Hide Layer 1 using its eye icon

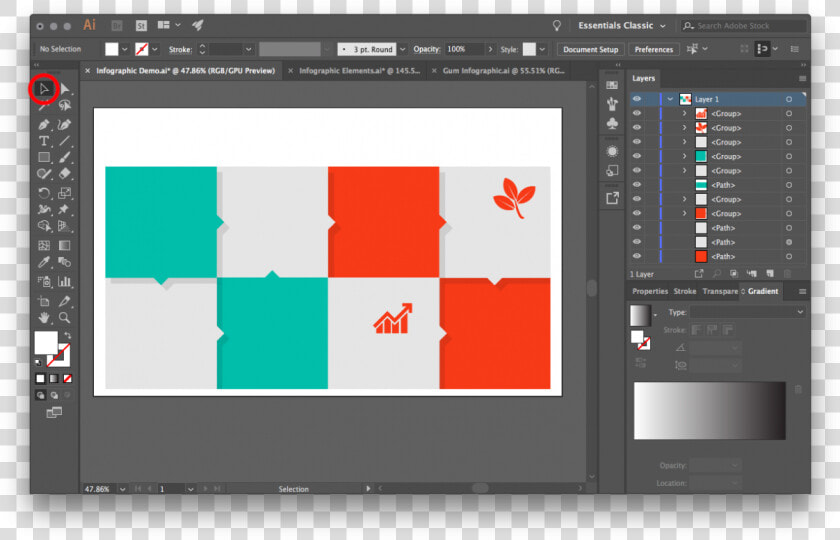pos(636,99)
